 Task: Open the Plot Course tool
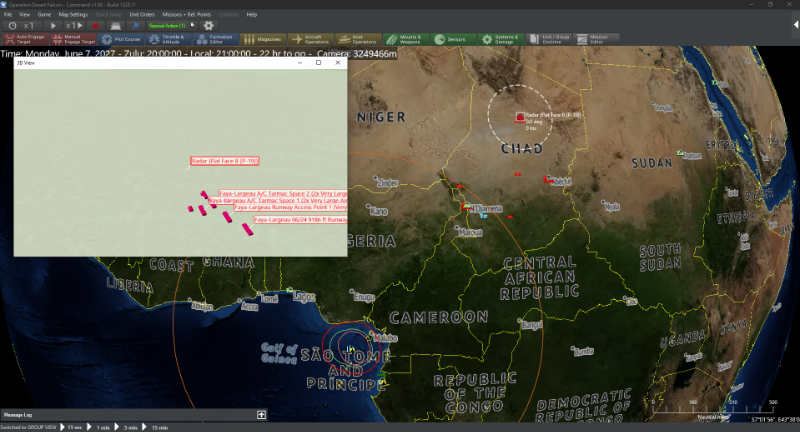pyautogui.click(x=121, y=39)
